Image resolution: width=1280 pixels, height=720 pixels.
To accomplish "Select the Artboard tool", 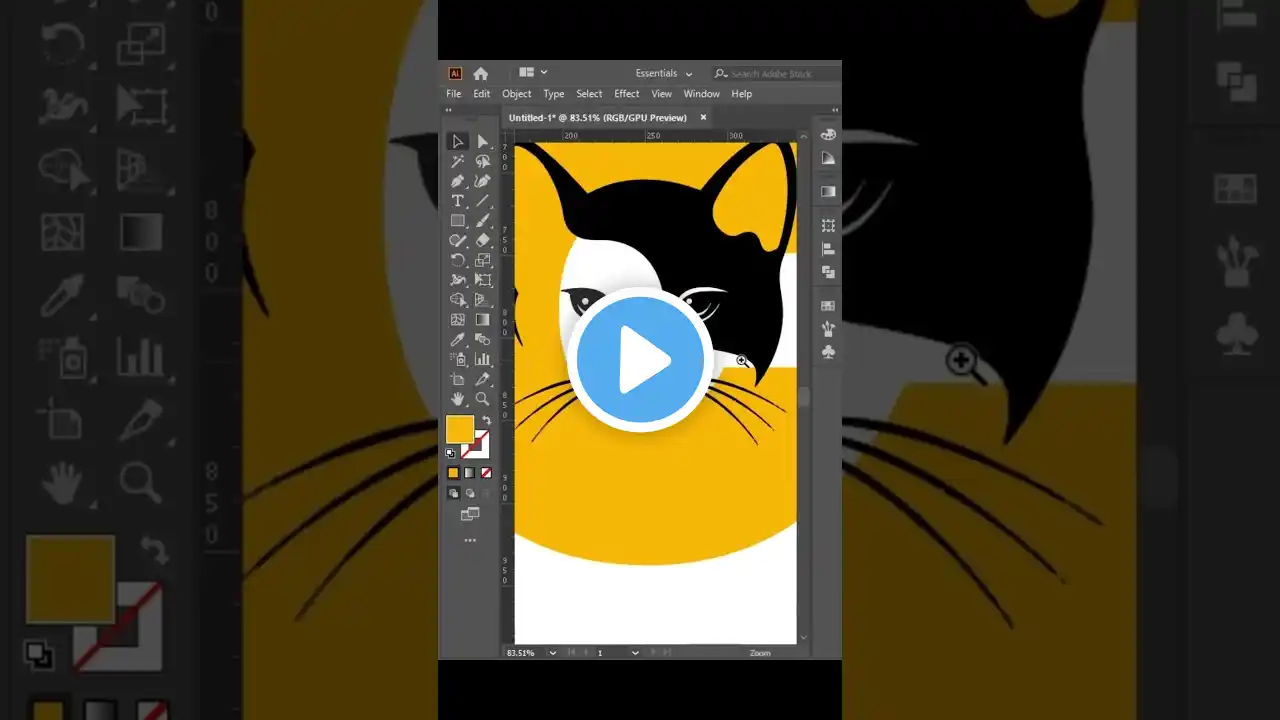I will click(x=458, y=379).
